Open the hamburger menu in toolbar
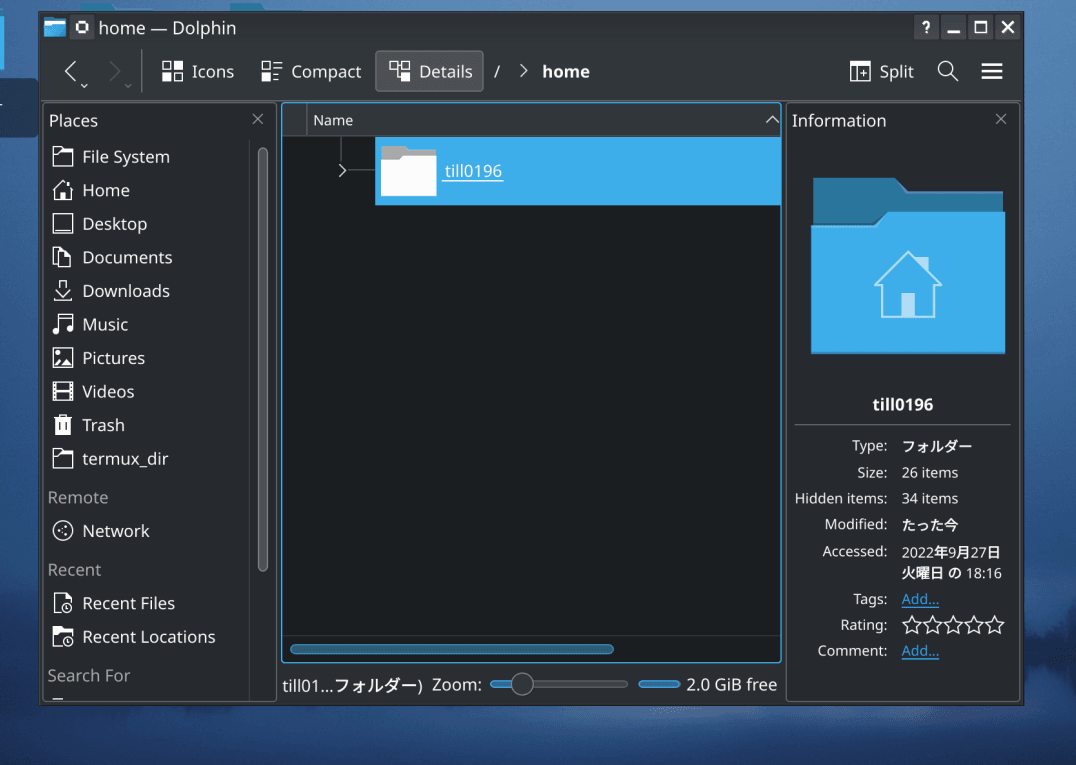Image resolution: width=1076 pixels, height=765 pixels. [x=991, y=71]
